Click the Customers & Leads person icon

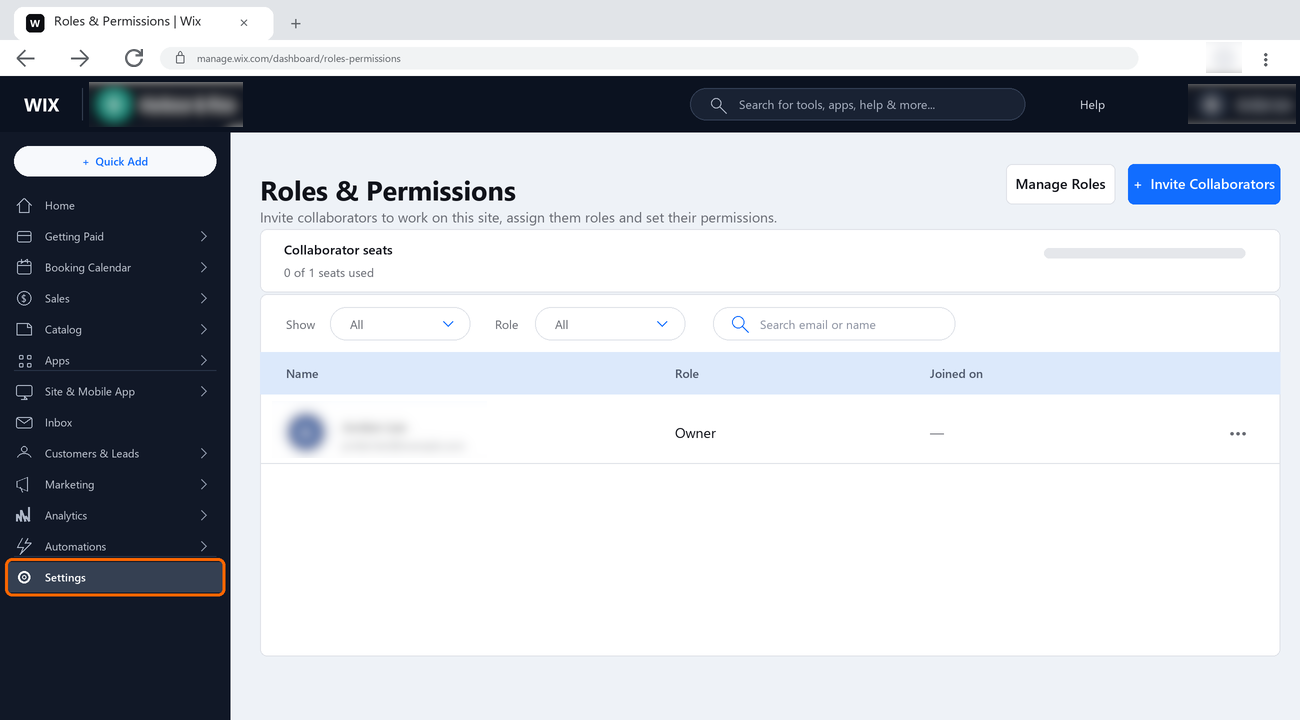25,454
